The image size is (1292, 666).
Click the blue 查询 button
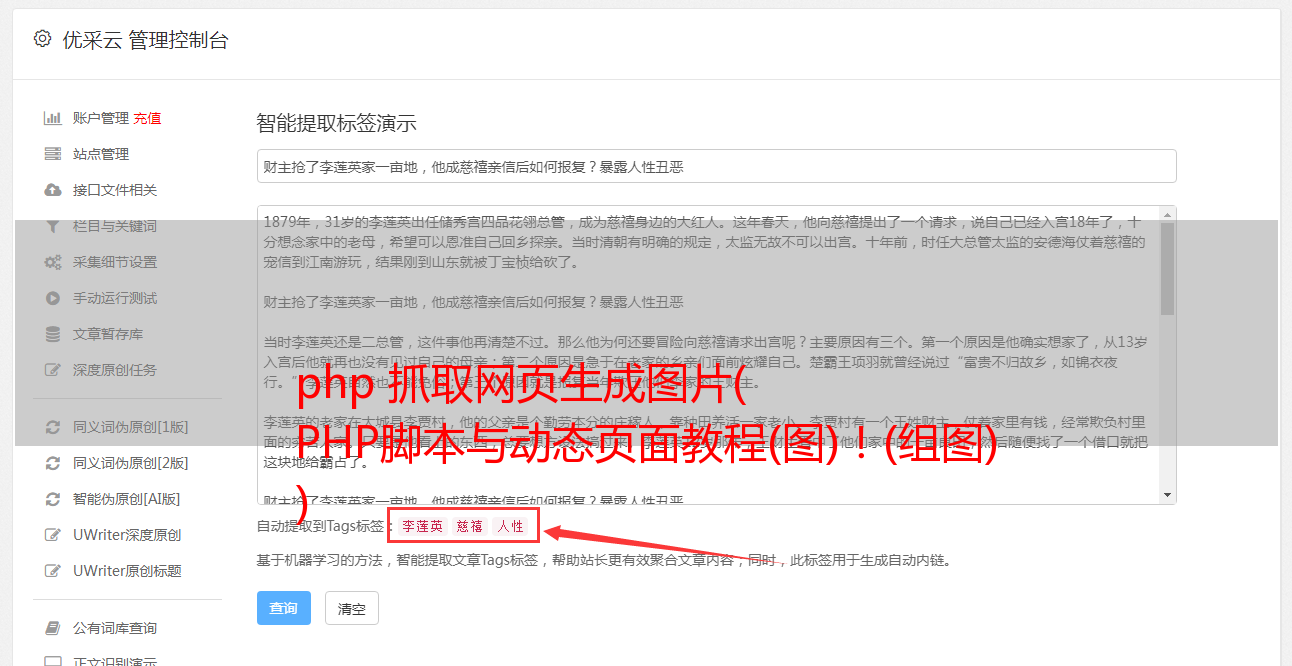[x=284, y=608]
